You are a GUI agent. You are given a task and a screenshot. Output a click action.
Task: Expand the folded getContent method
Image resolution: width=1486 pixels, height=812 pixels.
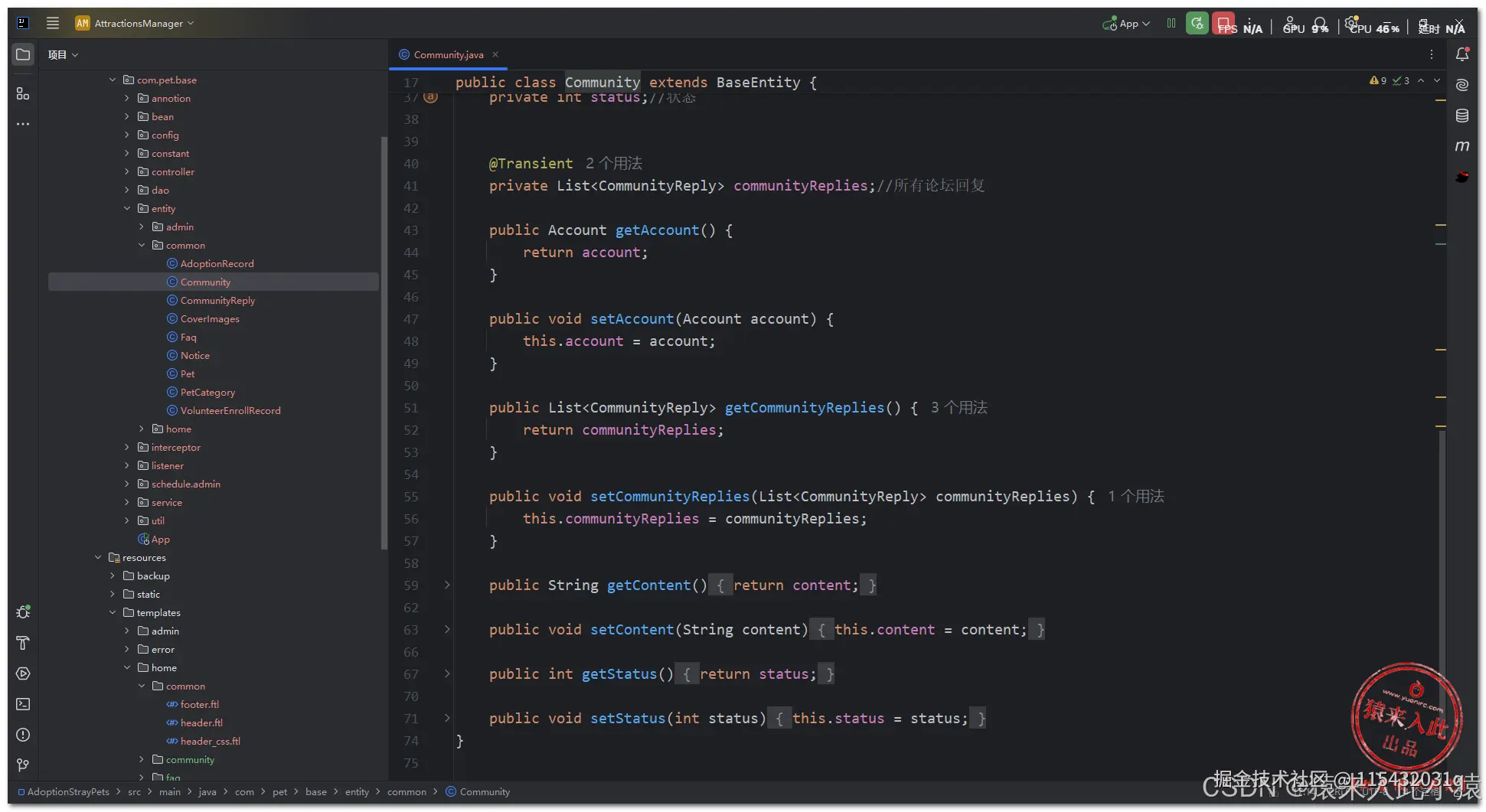447,585
